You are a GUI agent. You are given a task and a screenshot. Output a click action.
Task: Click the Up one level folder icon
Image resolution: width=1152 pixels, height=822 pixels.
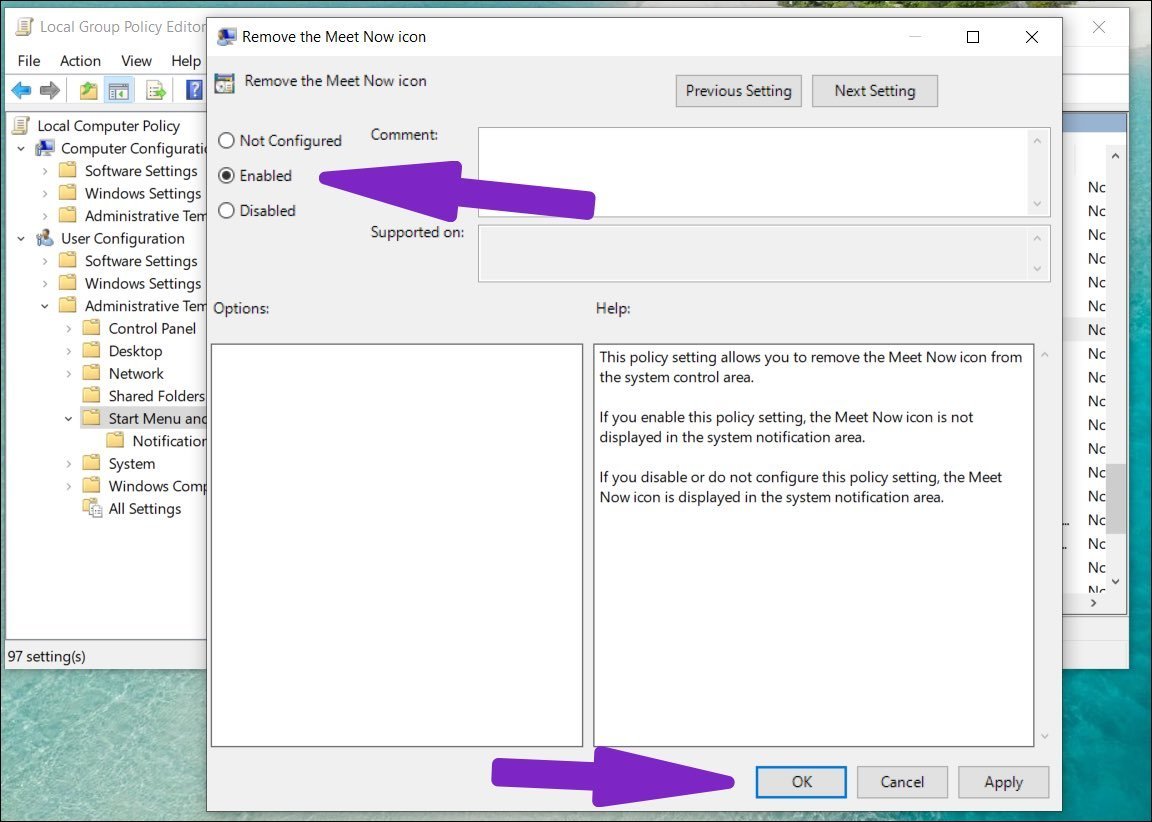[x=89, y=90]
